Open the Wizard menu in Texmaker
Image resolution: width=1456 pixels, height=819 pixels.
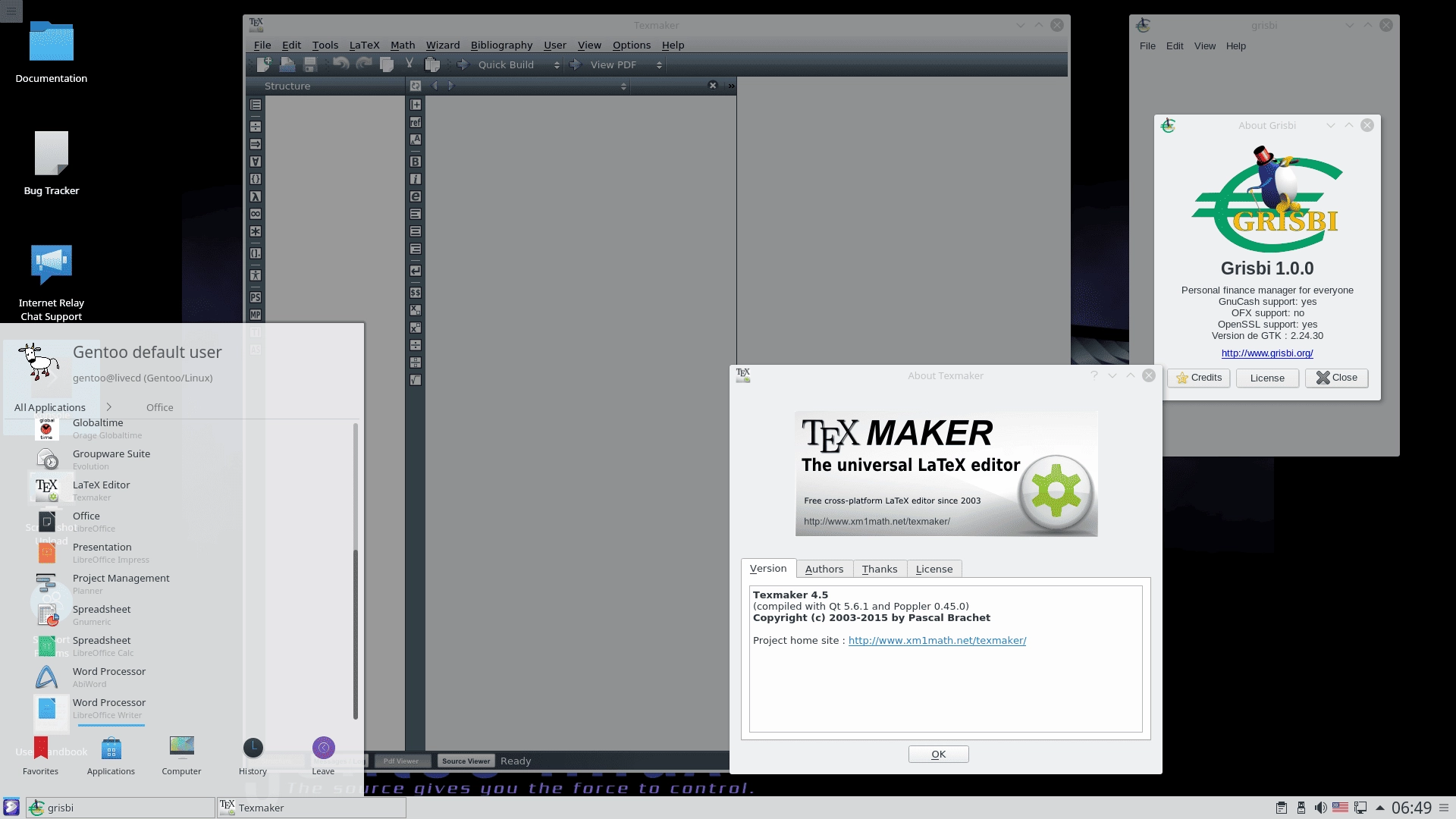(x=443, y=45)
